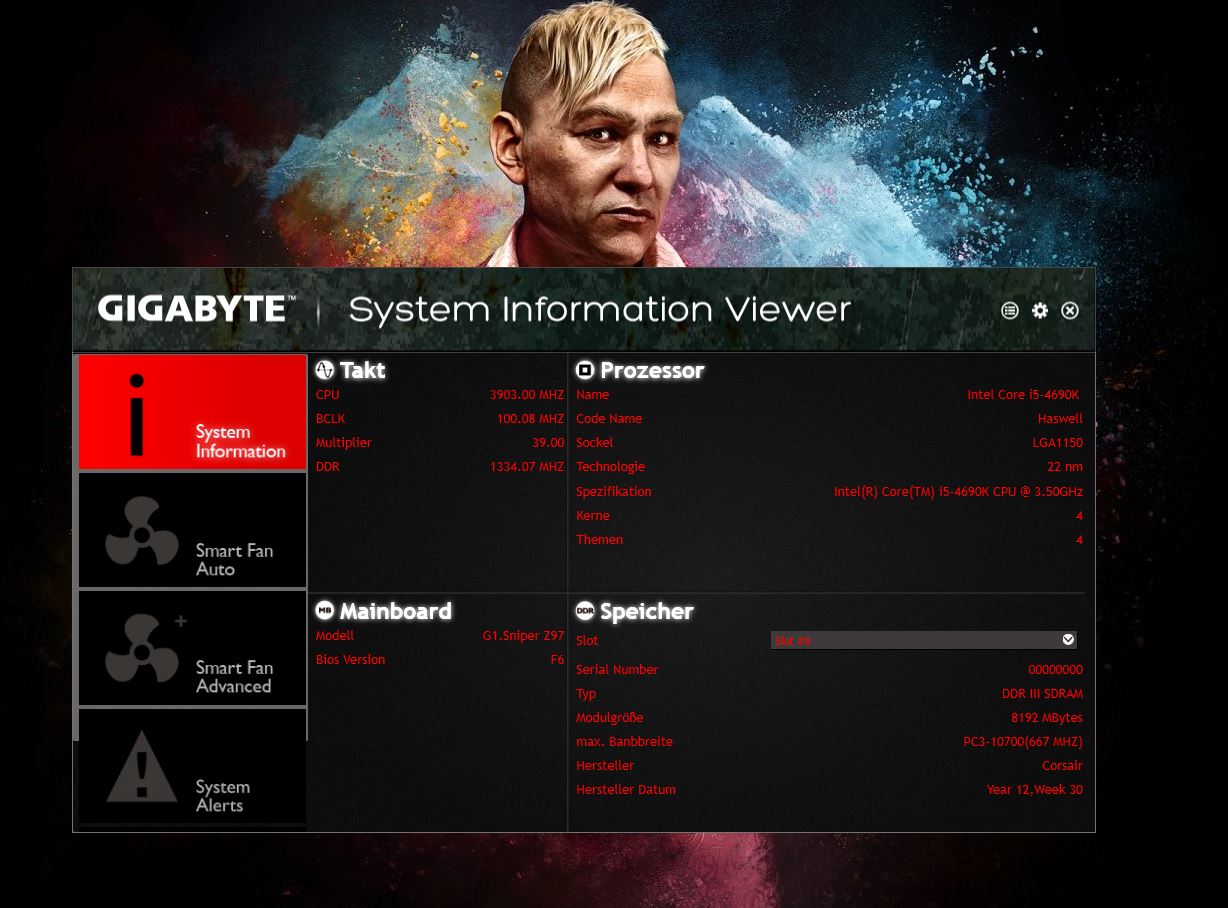This screenshot has height=908, width=1228.
Task: Click the System Information Viewer title
Action: [599, 310]
